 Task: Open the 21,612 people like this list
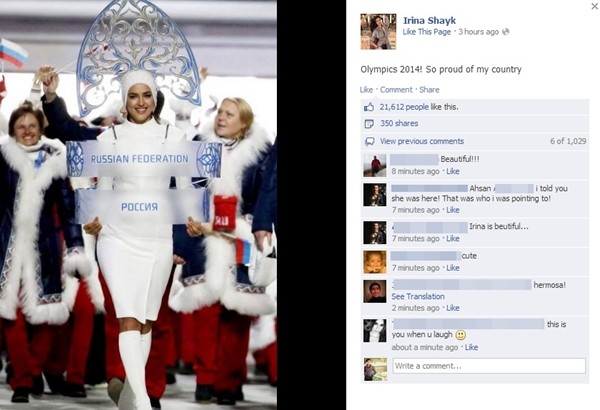pos(419,107)
